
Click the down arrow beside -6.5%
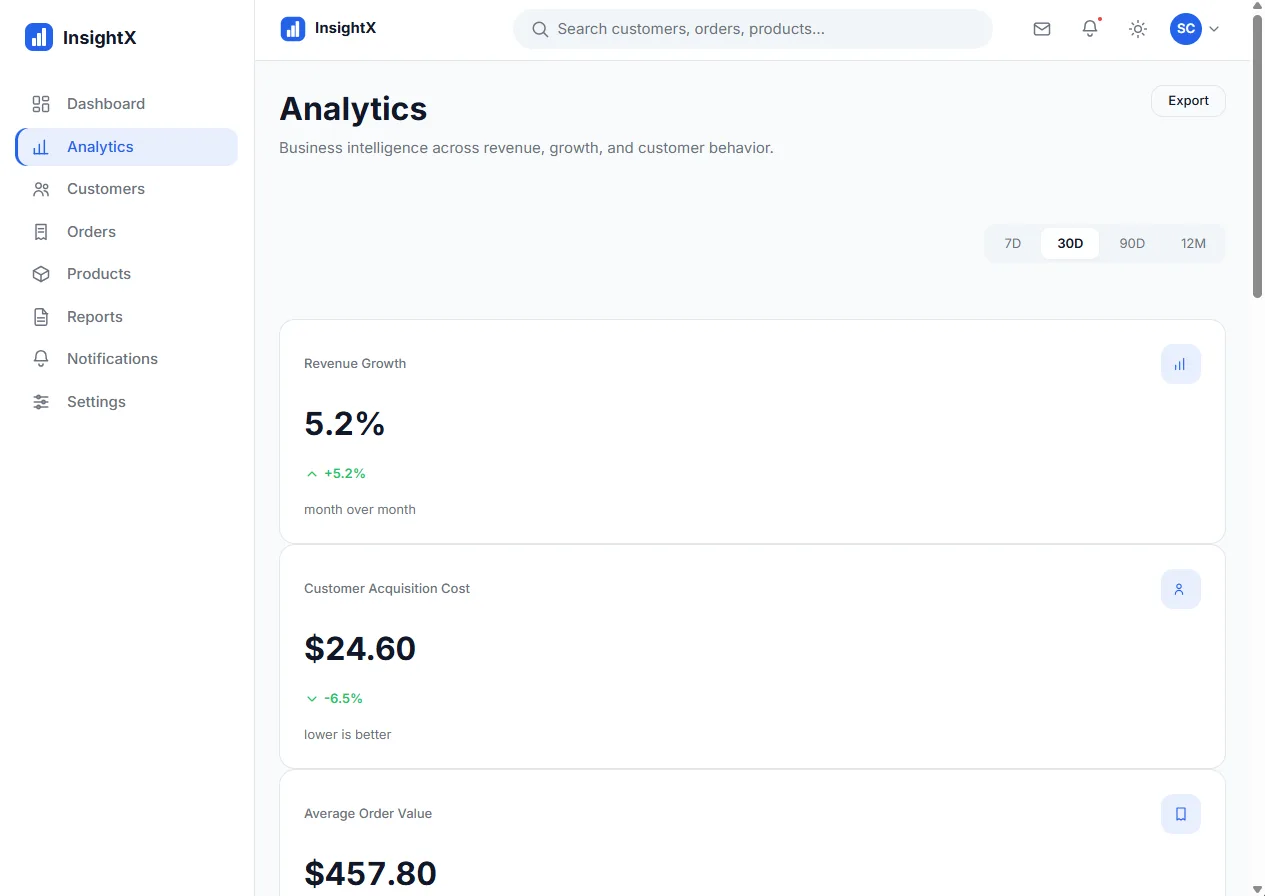click(x=312, y=699)
